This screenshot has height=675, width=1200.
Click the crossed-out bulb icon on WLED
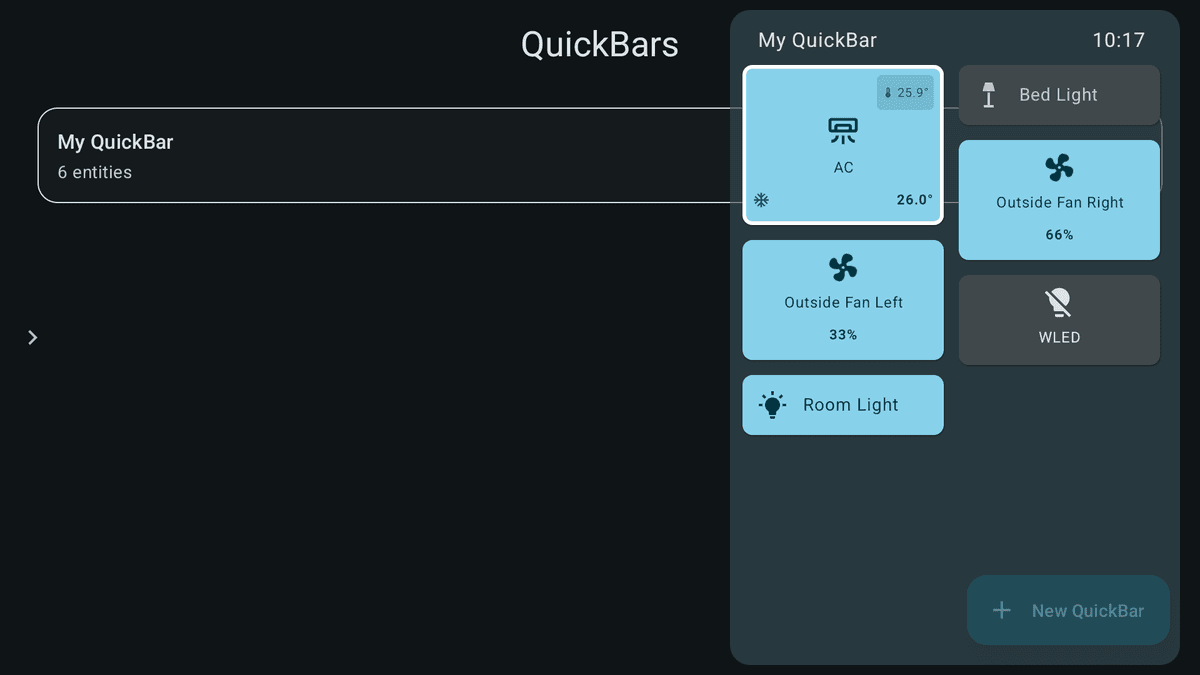pos(1059,301)
